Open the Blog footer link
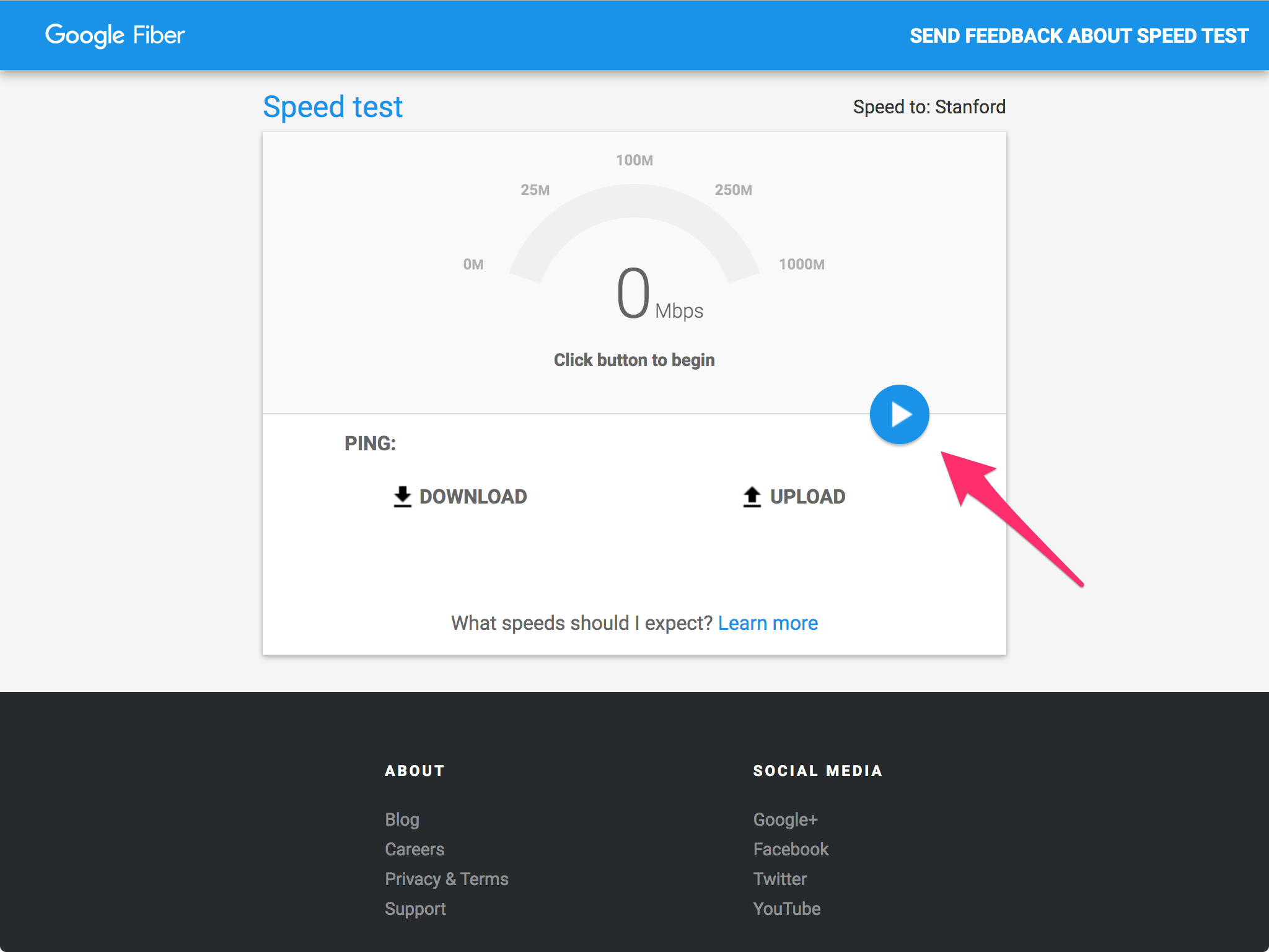Image resolution: width=1269 pixels, height=952 pixels. [402, 819]
